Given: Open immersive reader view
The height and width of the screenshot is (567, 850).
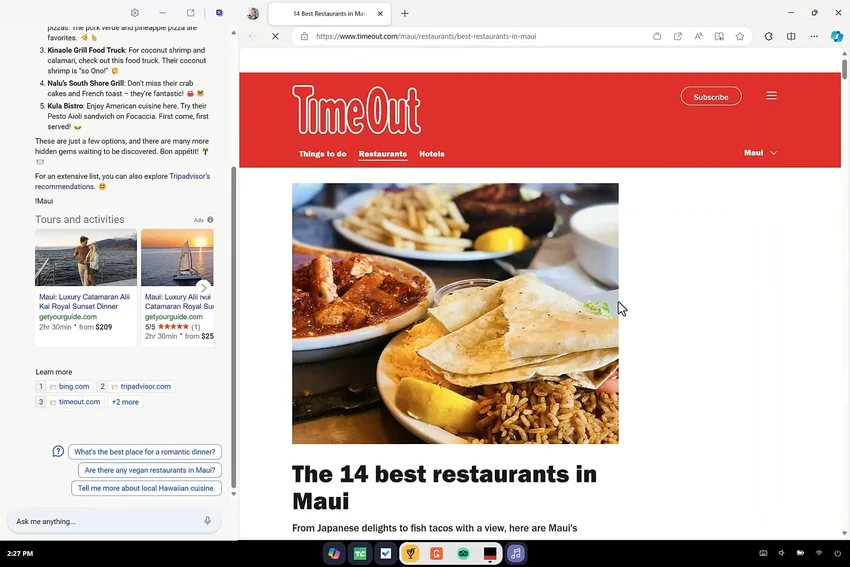Looking at the screenshot, I should click(x=719, y=36).
